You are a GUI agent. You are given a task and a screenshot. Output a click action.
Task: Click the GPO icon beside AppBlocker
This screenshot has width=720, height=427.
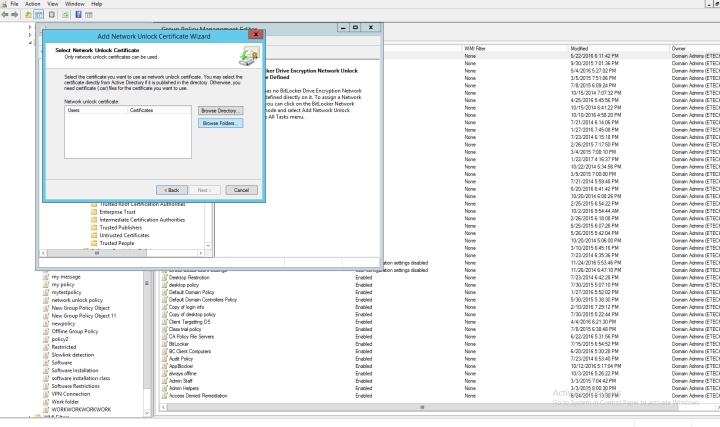(164, 366)
